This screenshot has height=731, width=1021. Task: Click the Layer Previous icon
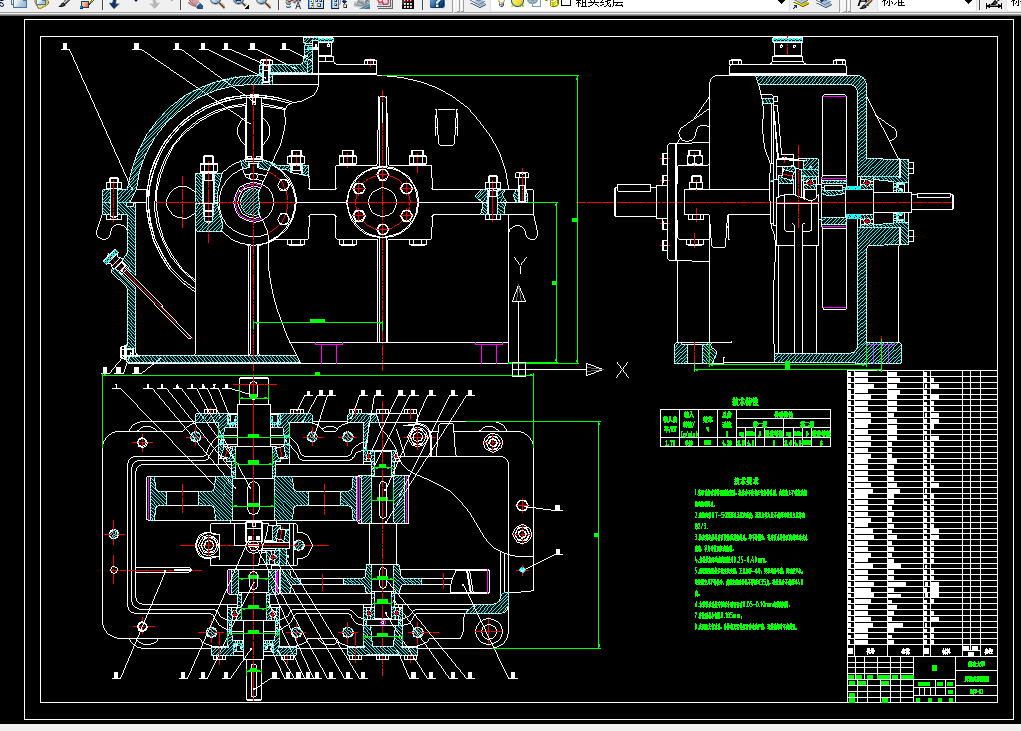[x=823, y=4]
